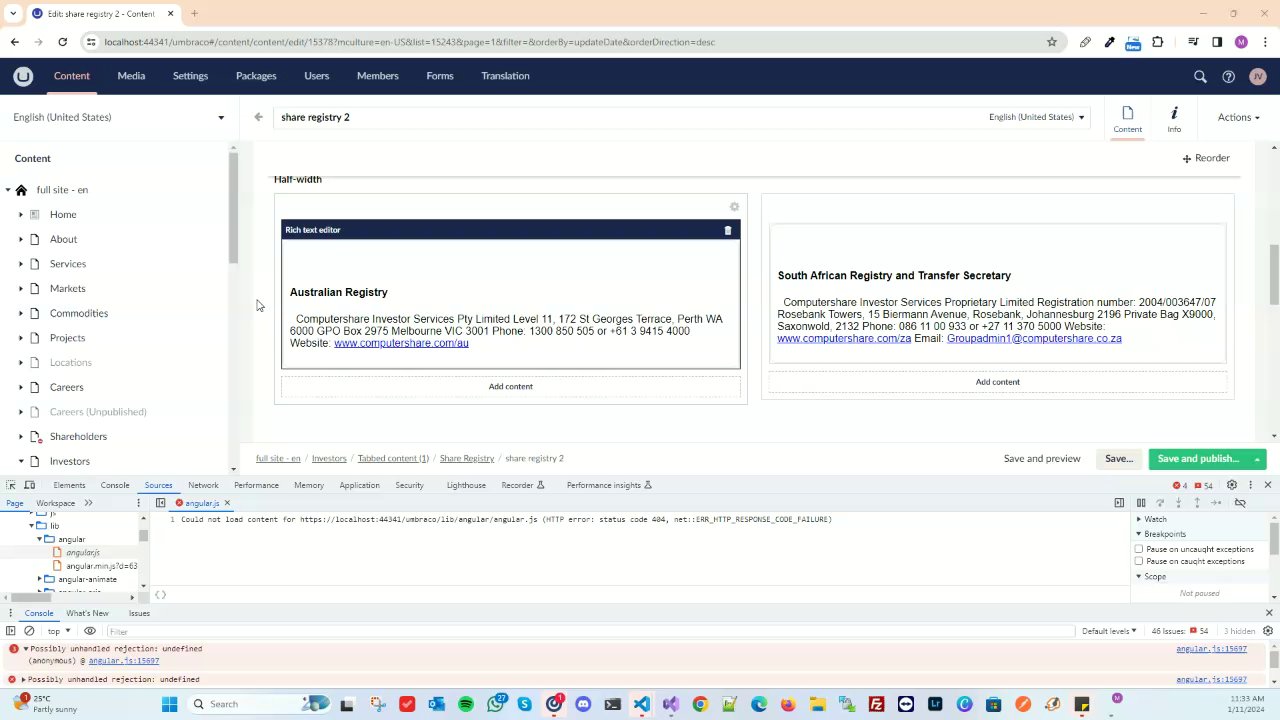The width and height of the screenshot is (1280, 720).
Task: Toggle the DevTools device toolbar icon
Action: tap(30, 485)
